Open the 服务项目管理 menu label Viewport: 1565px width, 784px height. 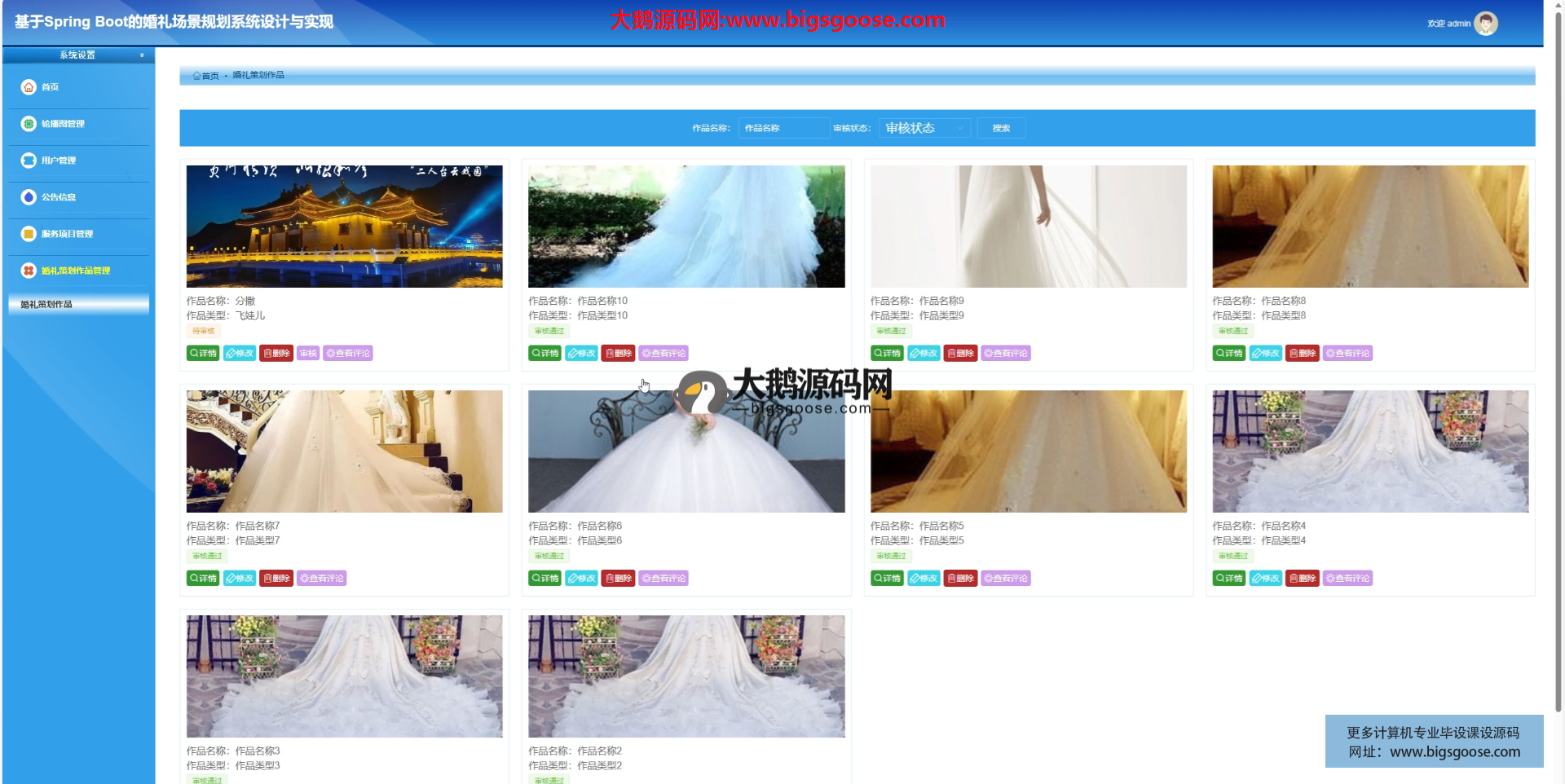68,234
